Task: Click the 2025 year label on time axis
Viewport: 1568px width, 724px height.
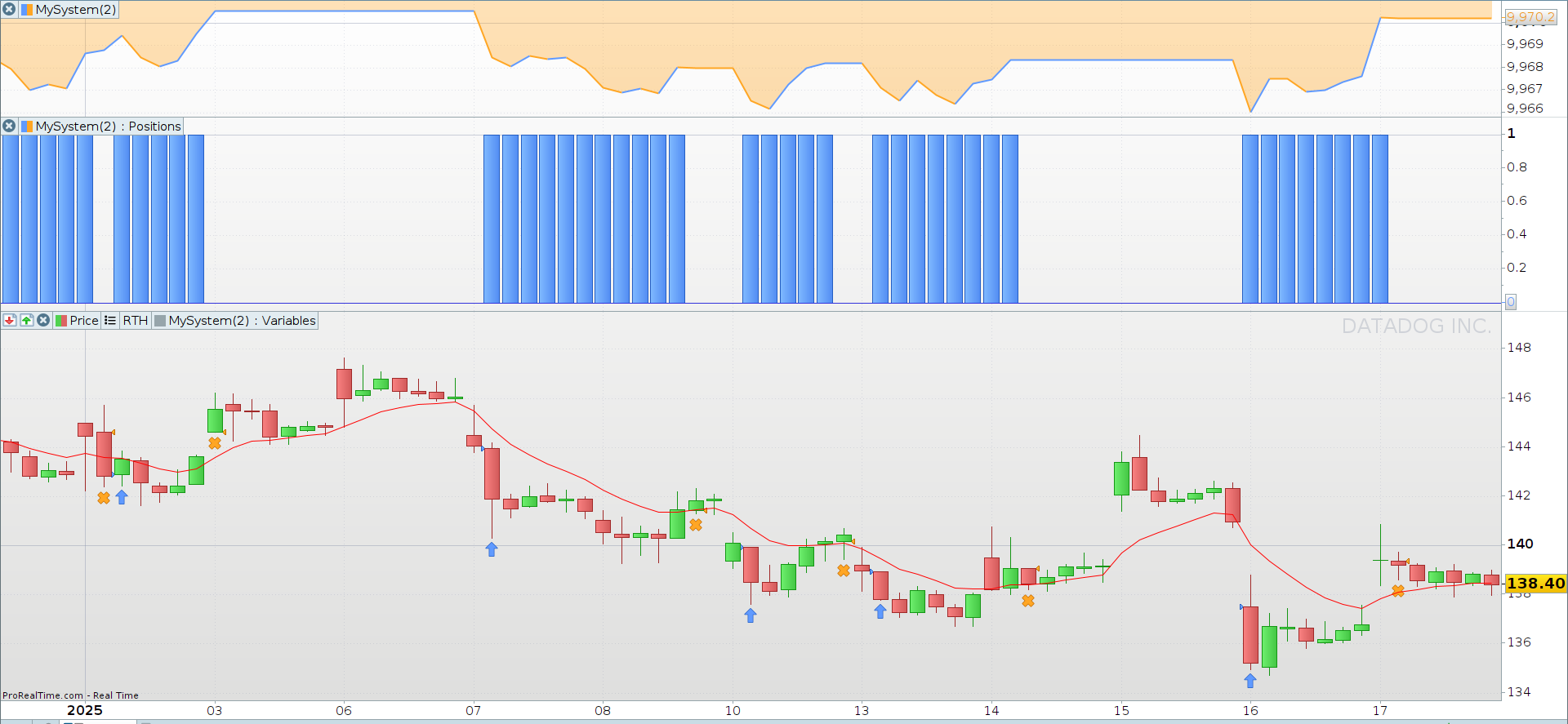Action: click(x=85, y=710)
